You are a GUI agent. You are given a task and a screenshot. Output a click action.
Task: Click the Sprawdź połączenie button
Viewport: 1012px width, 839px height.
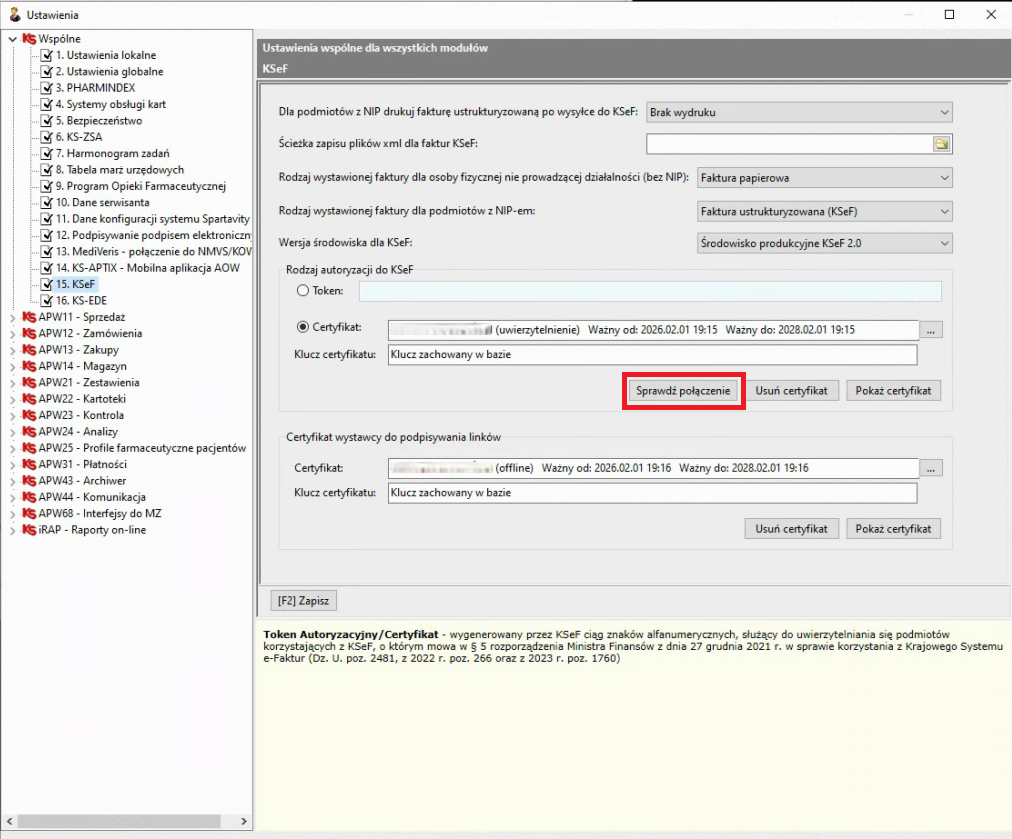pyautogui.click(x=683, y=390)
